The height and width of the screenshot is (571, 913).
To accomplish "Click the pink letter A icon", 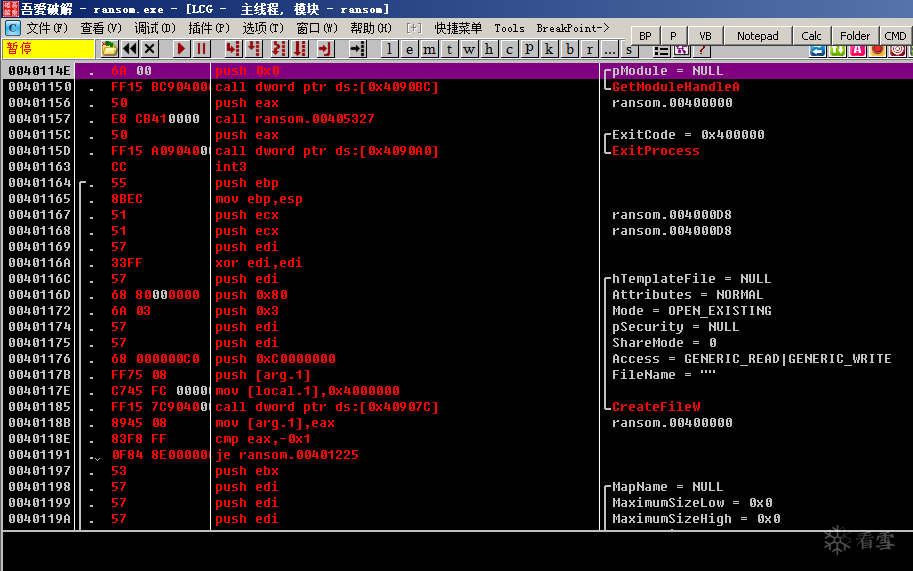I will (x=857, y=51).
